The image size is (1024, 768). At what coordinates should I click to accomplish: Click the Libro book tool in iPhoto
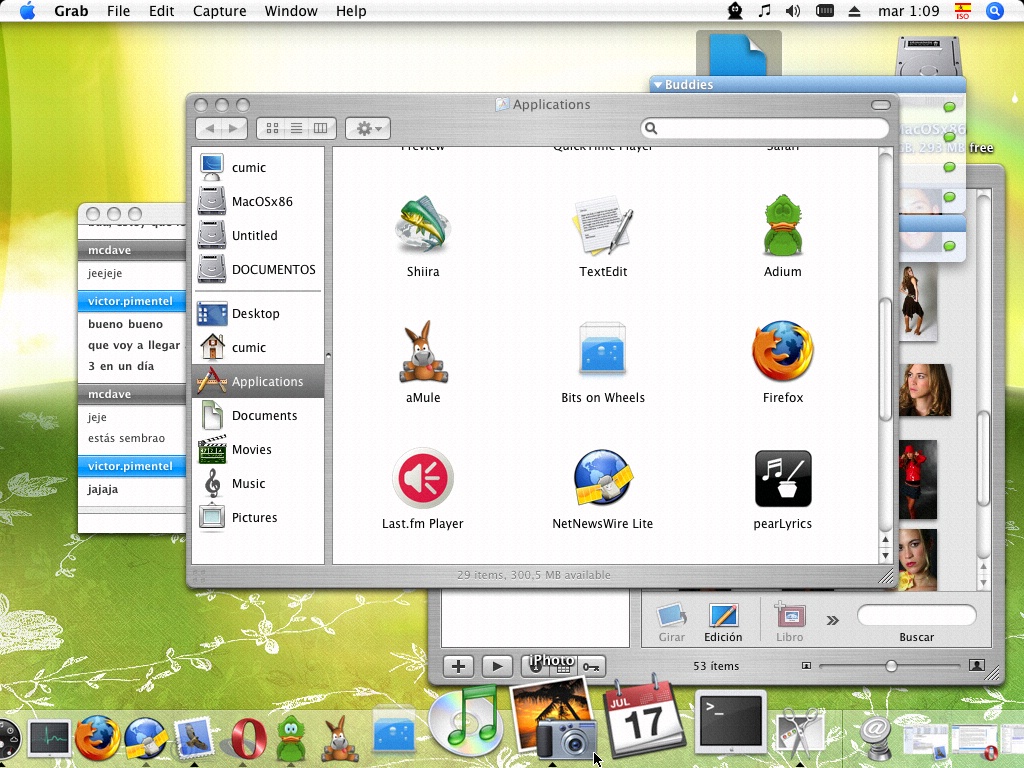click(x=790, y=623)
